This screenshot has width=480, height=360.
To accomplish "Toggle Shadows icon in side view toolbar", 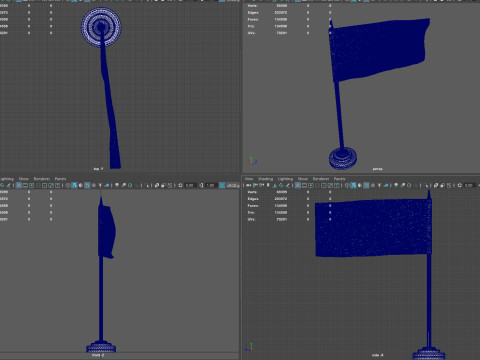I will coord(386,185).
